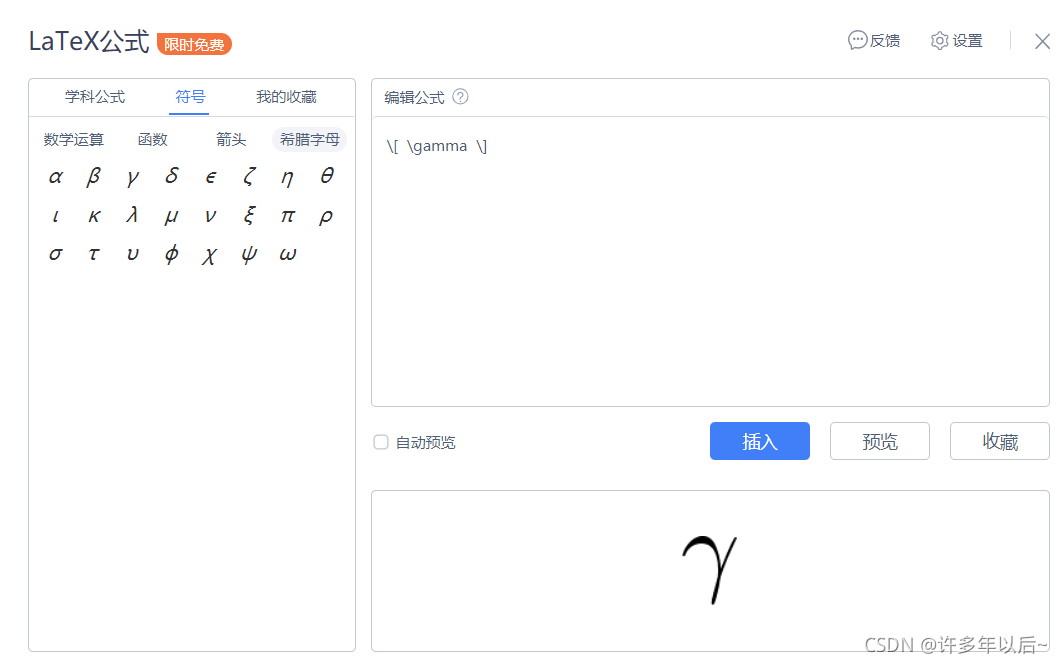Open 设置 settings
The image size is (1062, 663).
956,41
